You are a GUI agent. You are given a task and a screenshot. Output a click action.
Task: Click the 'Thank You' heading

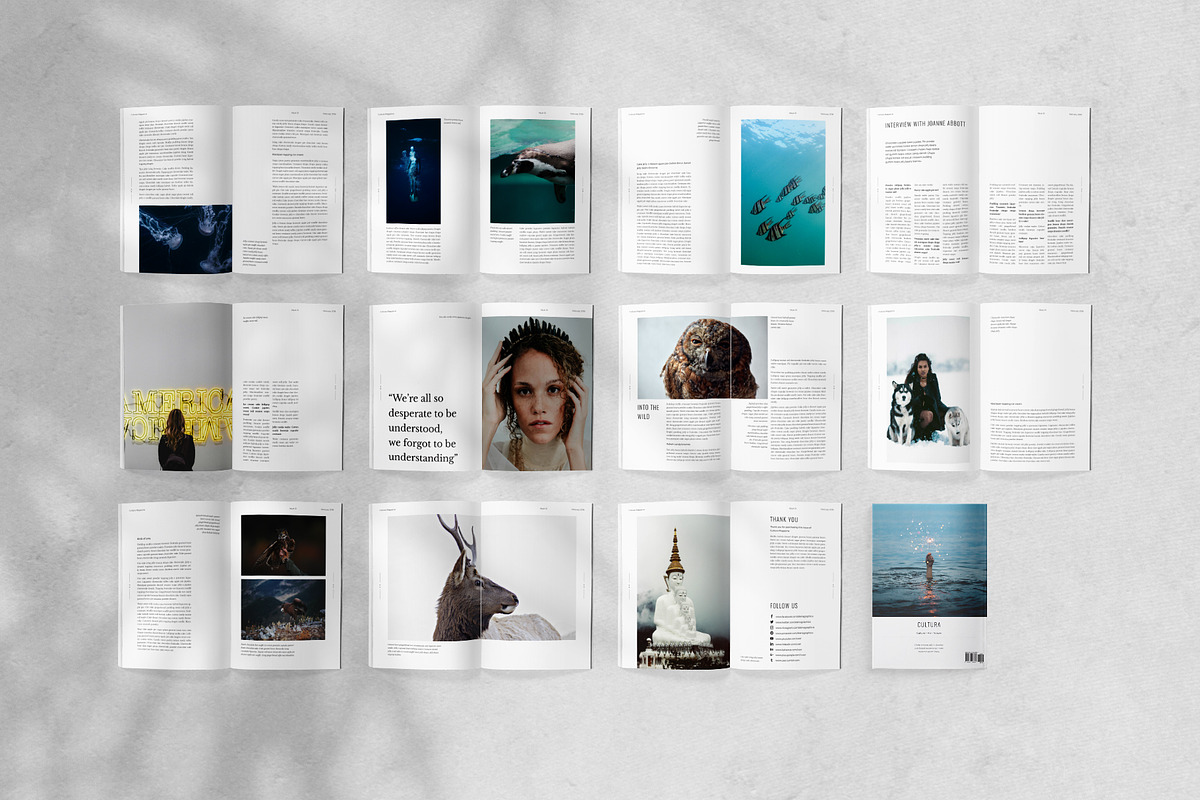click(784, 519)
